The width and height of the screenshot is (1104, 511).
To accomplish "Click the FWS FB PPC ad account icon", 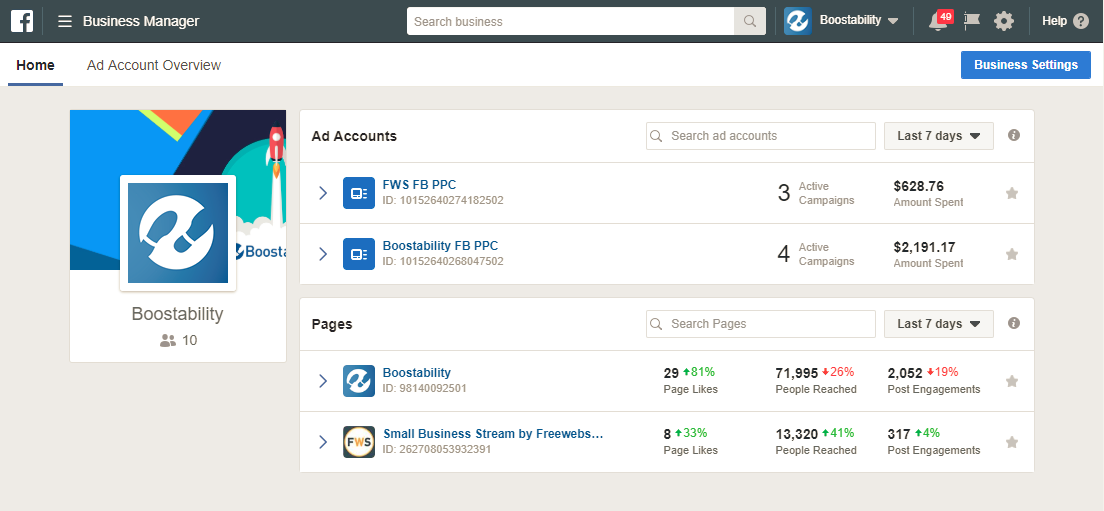I will pyautogui.click(x=359, y=193).
